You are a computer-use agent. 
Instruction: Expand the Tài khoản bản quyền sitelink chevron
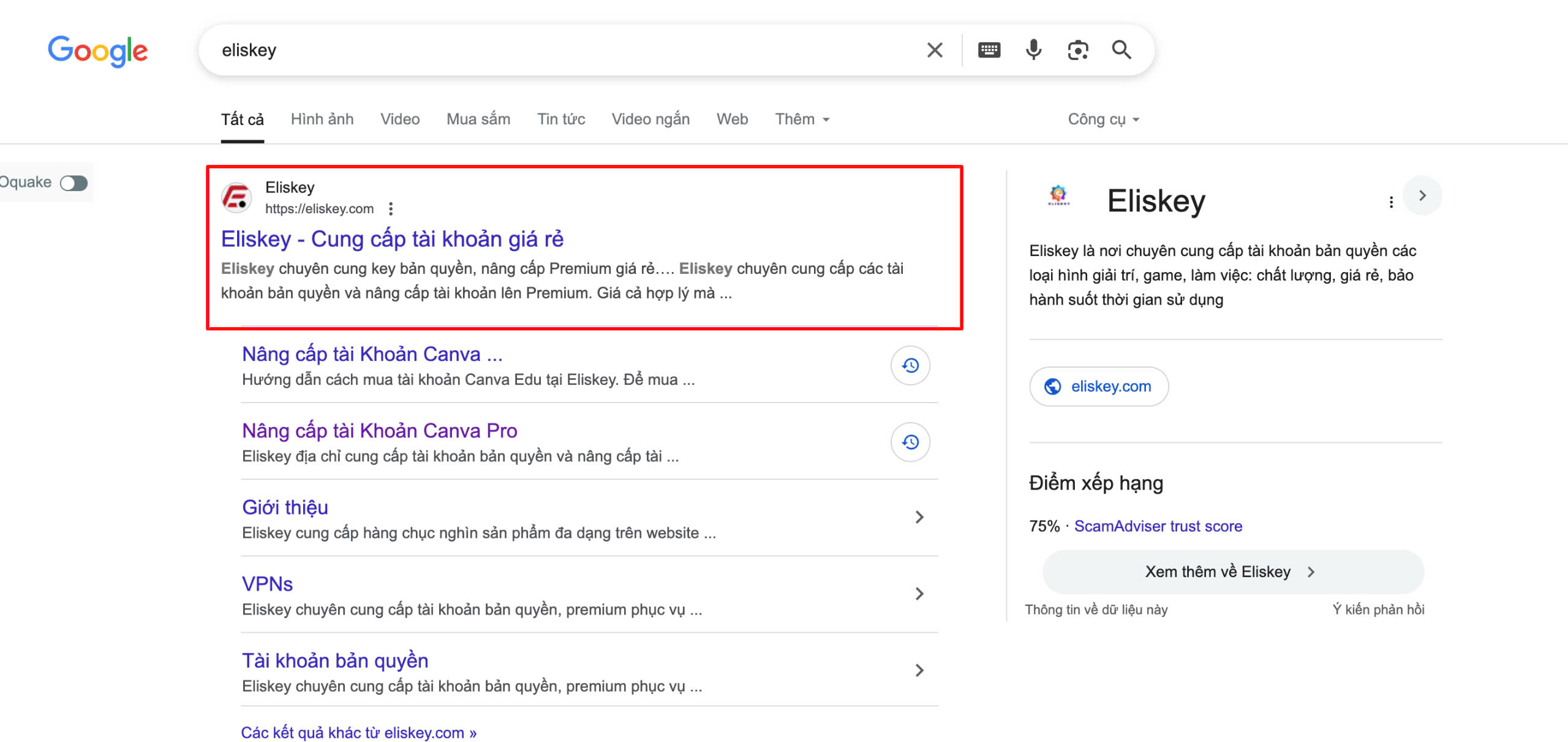(919, 670)
